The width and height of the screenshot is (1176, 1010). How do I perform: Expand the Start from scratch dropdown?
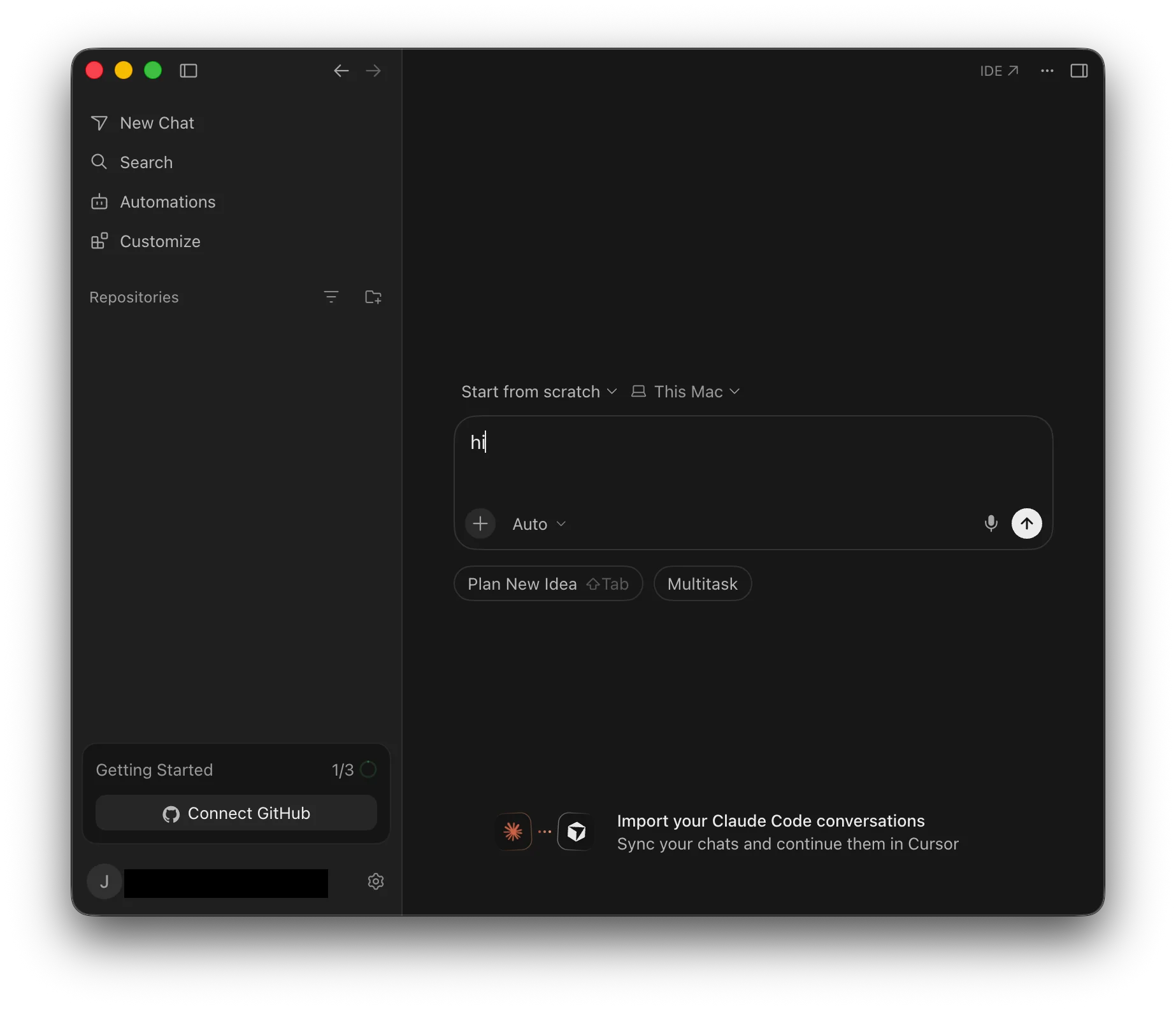tap(539, 392)
